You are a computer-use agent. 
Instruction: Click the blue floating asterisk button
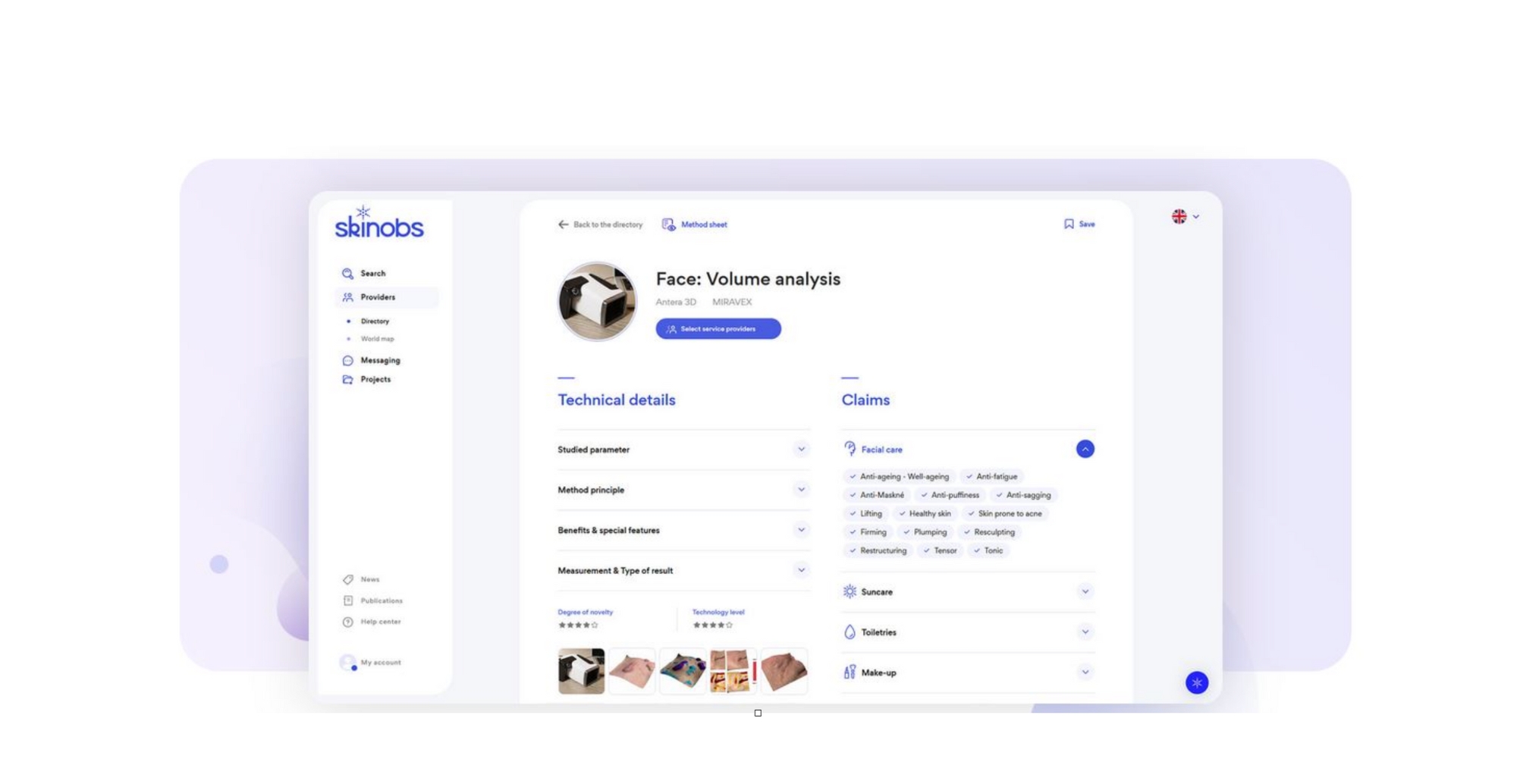pyautogui.click(x=1197, y=682)
